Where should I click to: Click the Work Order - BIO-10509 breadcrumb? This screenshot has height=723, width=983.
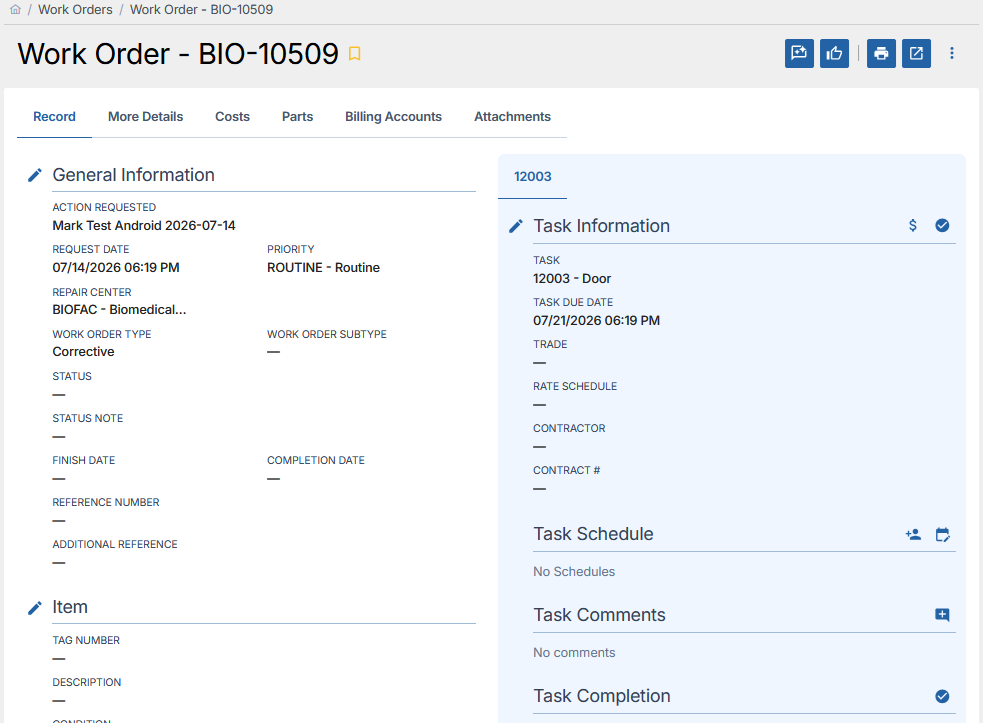click(201, 9)
